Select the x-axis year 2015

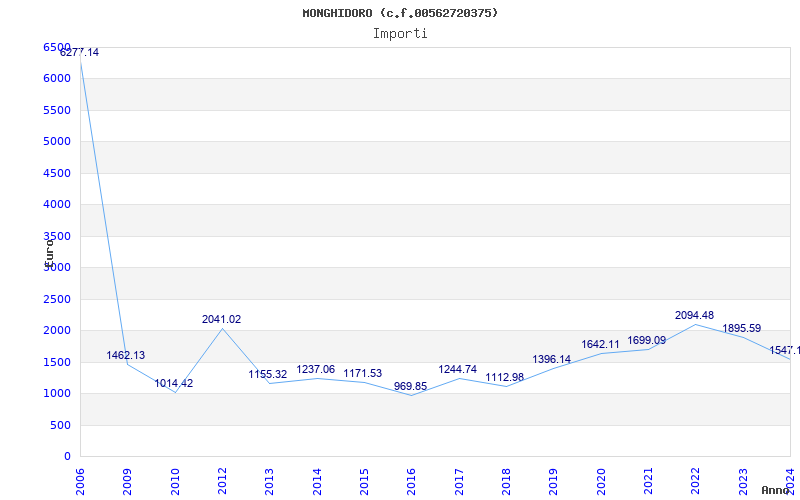pyautogui.click(x=364, y=482)
